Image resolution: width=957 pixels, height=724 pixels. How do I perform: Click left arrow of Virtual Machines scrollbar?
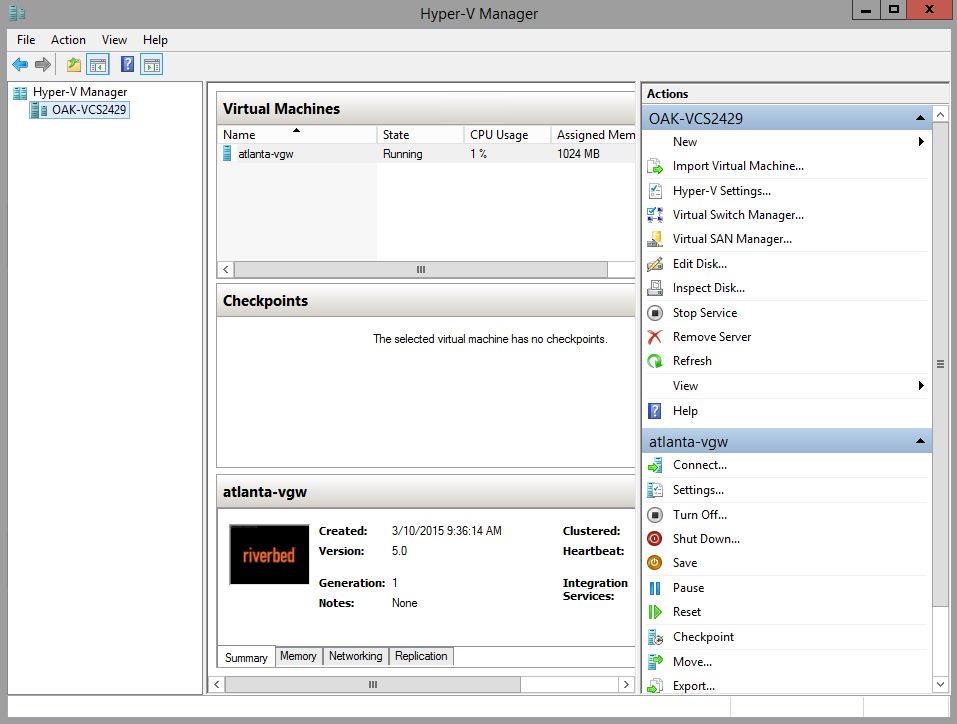coord(226,269)
